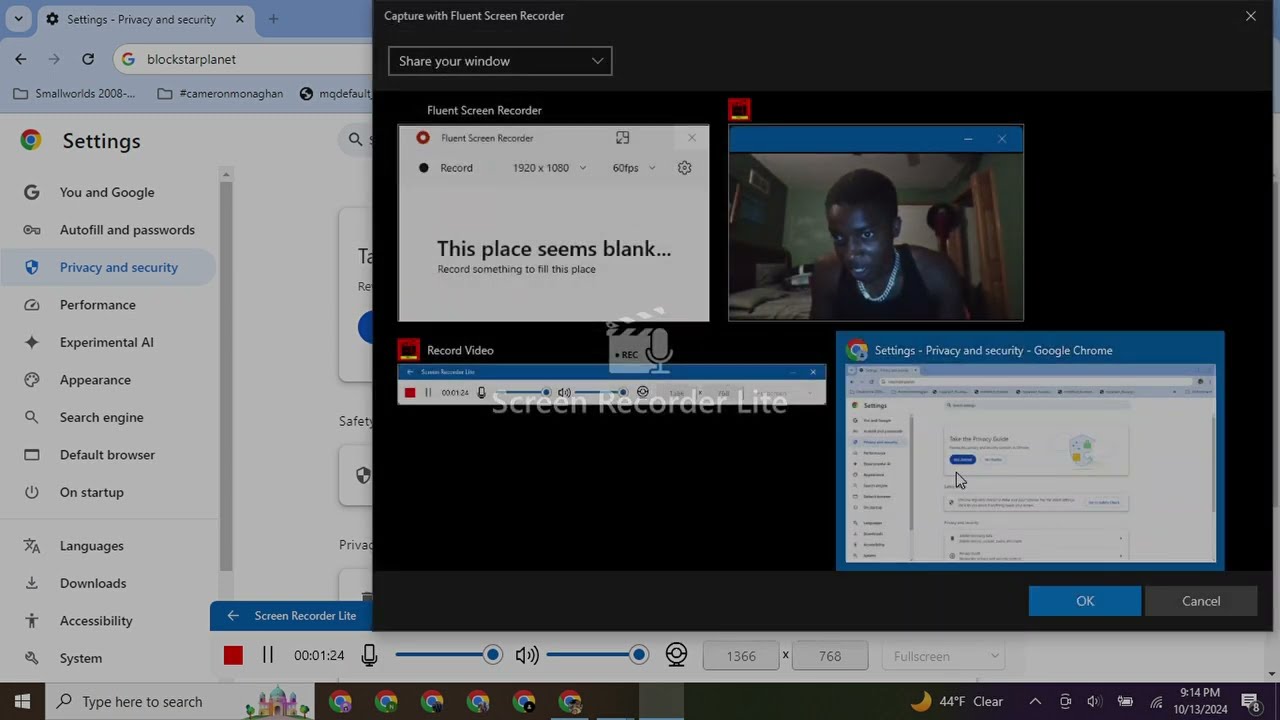Pause the Screen Recorder Lite recording
The width and height of the screenshot is (1280, 720).
coord(267,655)
